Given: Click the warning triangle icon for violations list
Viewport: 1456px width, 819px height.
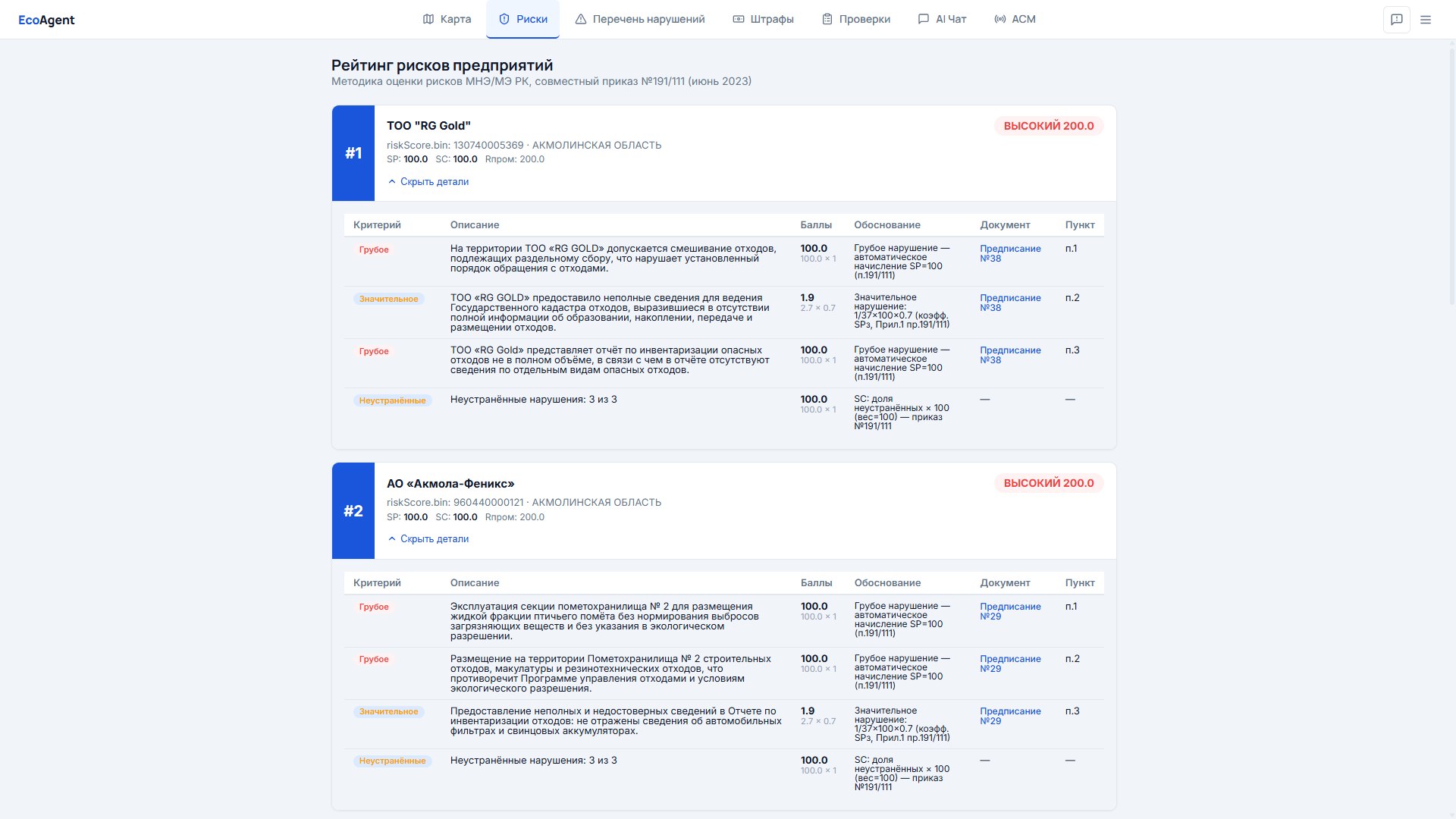Looking at the screenshot, I should (581, 19).
